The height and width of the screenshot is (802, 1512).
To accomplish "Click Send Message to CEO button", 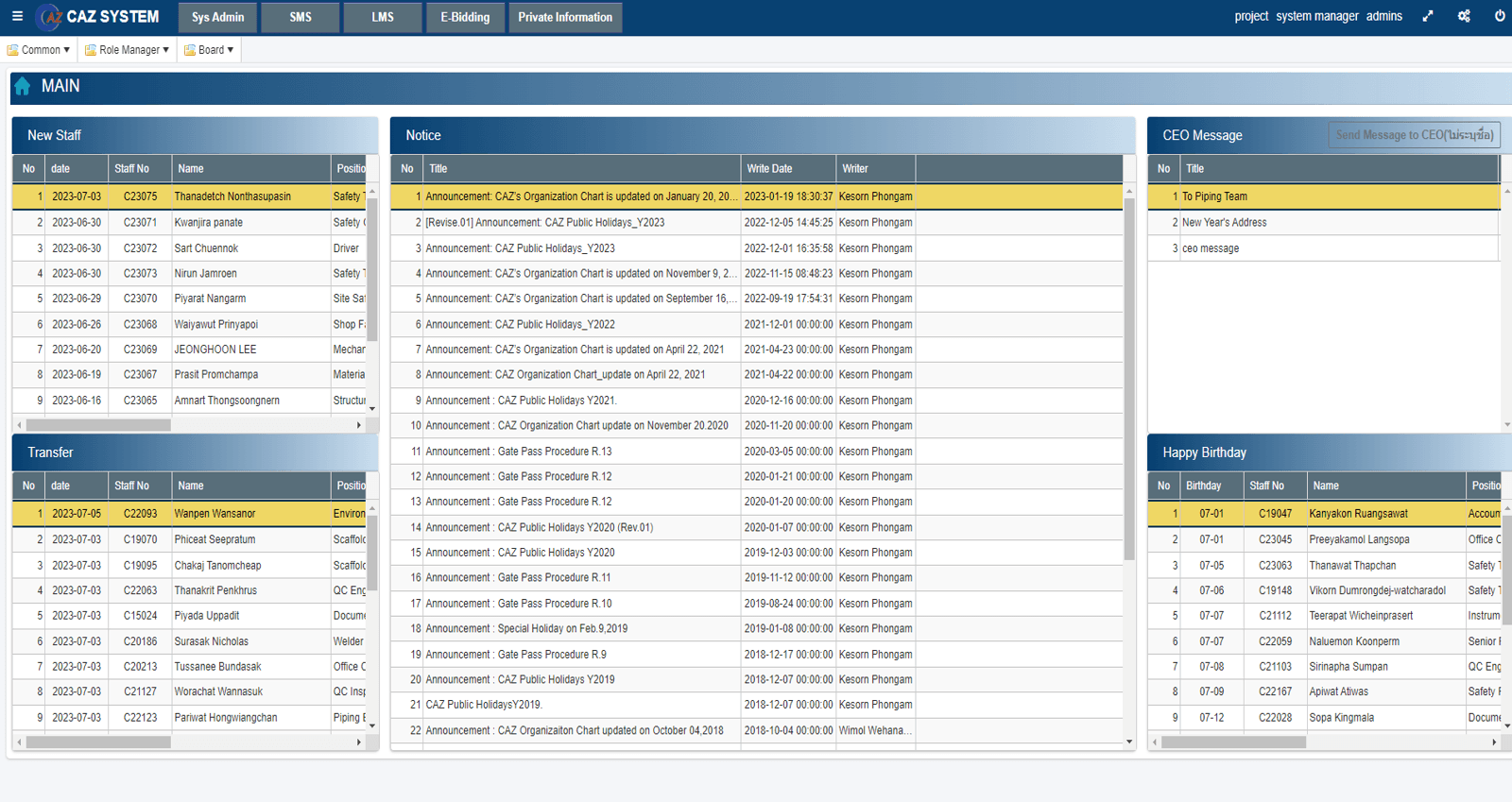I will 1414,135.
